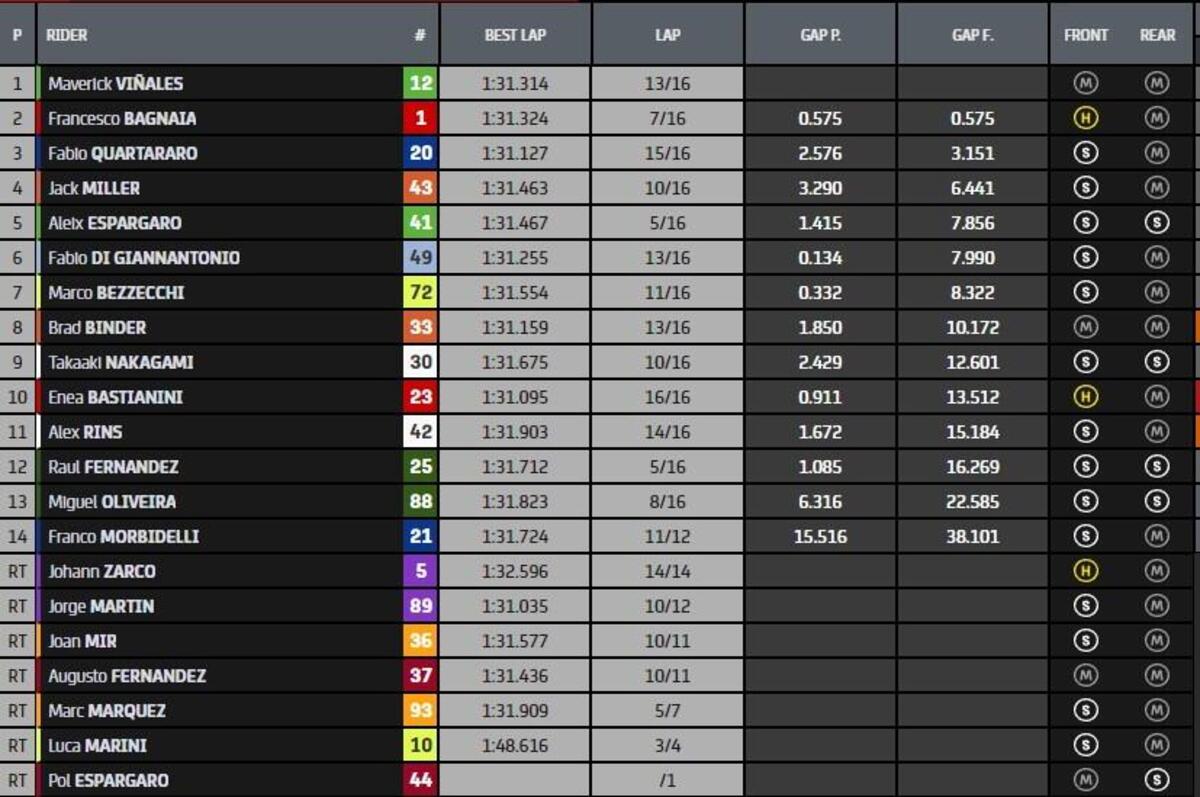Click Viñales's medium front tyre icon

1085,84
